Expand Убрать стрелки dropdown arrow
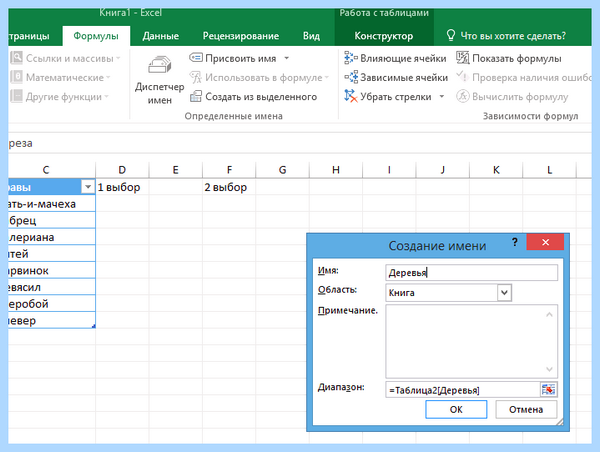This screenshot has height=452, width=600. tap(442, 96)
